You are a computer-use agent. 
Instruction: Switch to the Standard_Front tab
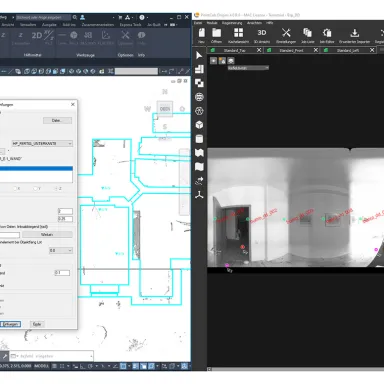click(291, 50)
